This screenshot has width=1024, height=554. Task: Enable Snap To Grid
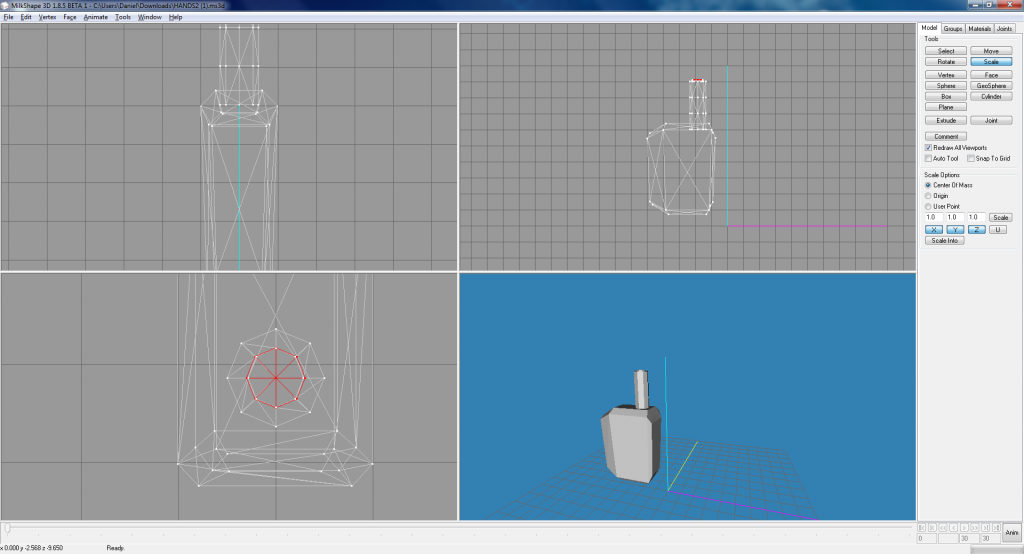click(971, 158)
